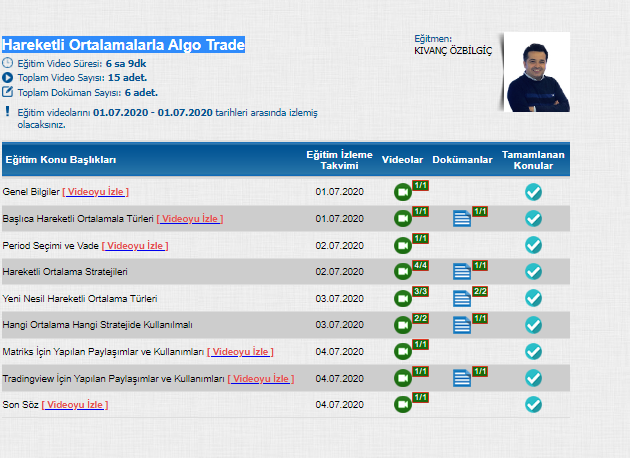
Task: Click completed checkmark for Hangi Ortalama Hangi Stratejide
Action: [x=533, y=325]
